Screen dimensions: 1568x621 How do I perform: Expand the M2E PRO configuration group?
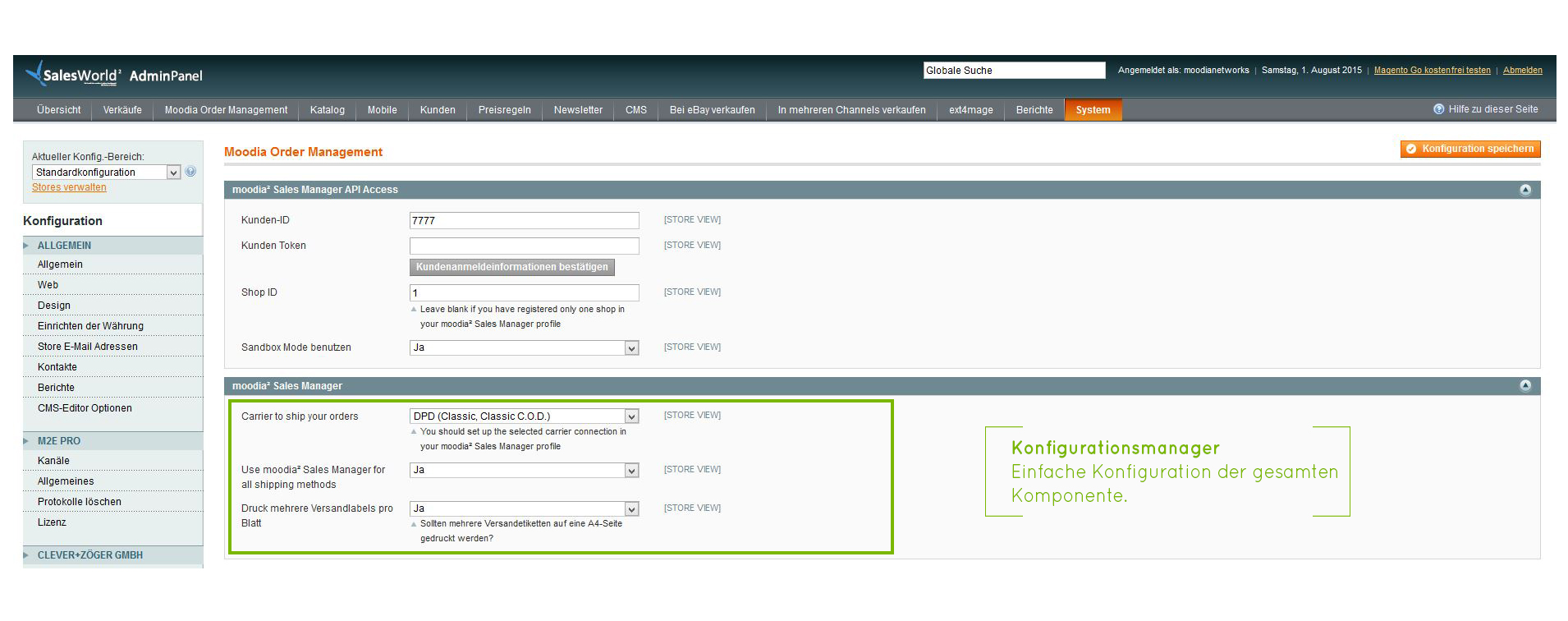(112, 441)
